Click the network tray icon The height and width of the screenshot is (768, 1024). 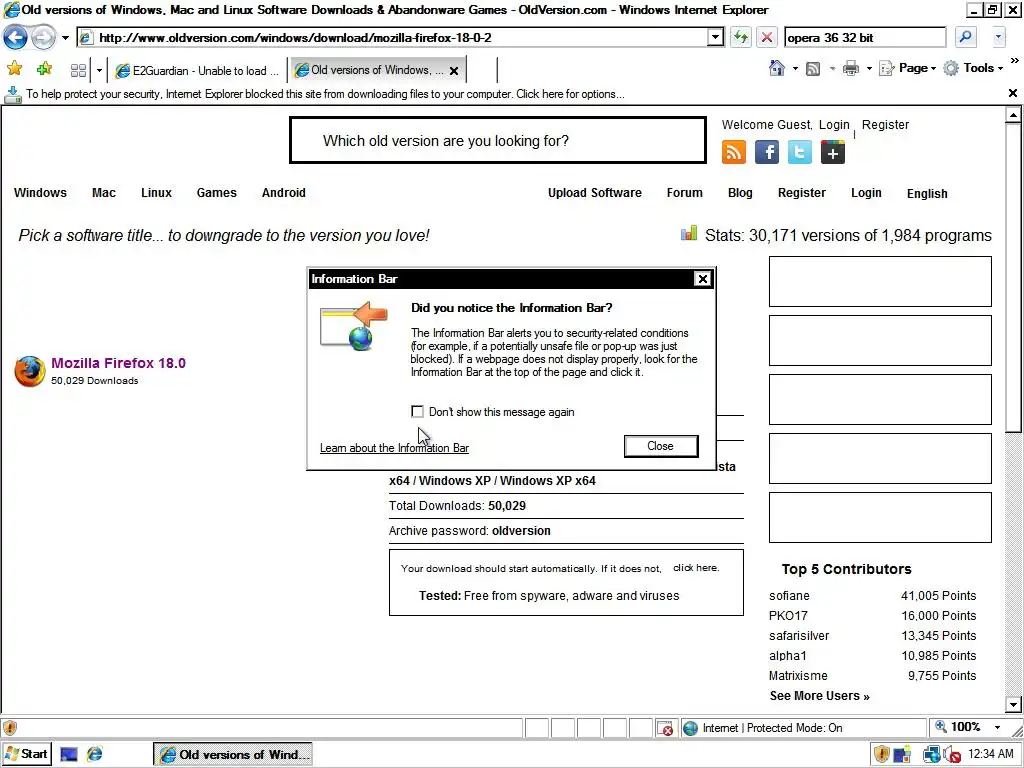[x=931, y=754]
